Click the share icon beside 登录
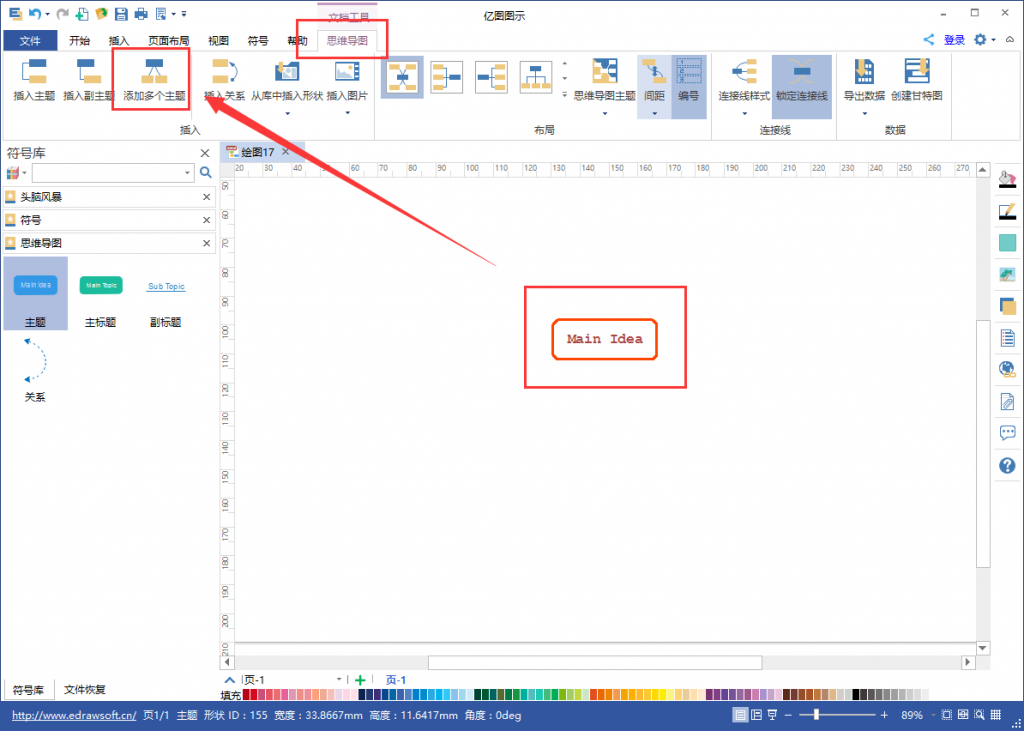 [929, 39]
